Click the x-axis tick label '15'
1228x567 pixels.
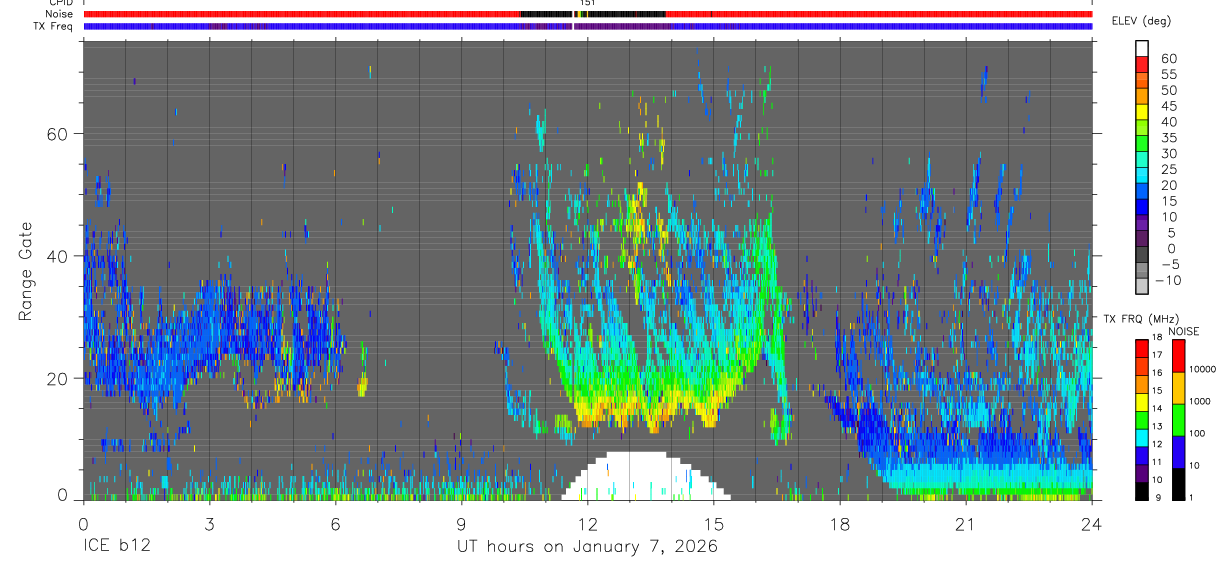[x=714, y=523]
